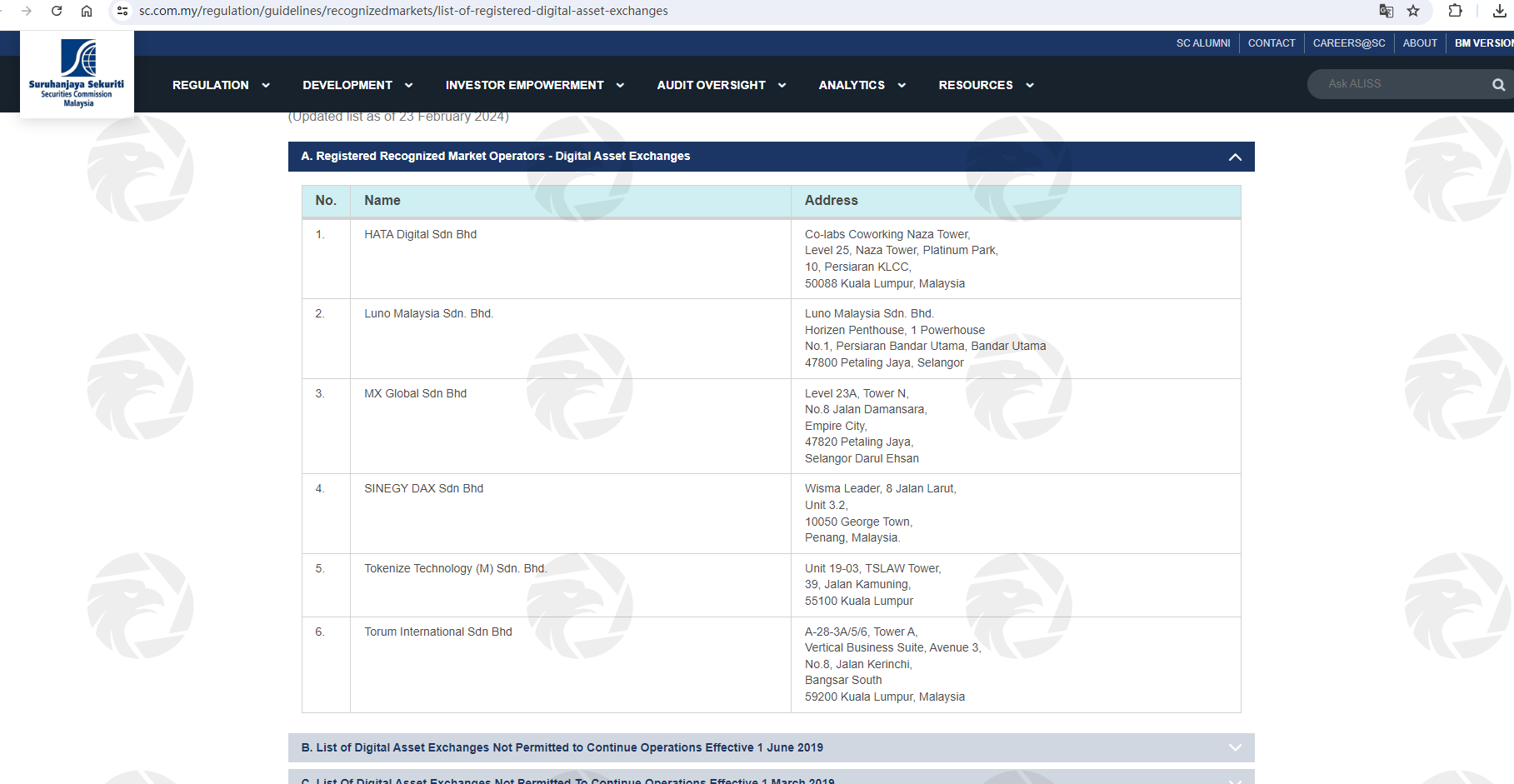The height and width of the screenshot is (784, 1514).
Task: Select the Tokenize Technology (M) Sdn. Bhd. name
Action: point(456,568)
